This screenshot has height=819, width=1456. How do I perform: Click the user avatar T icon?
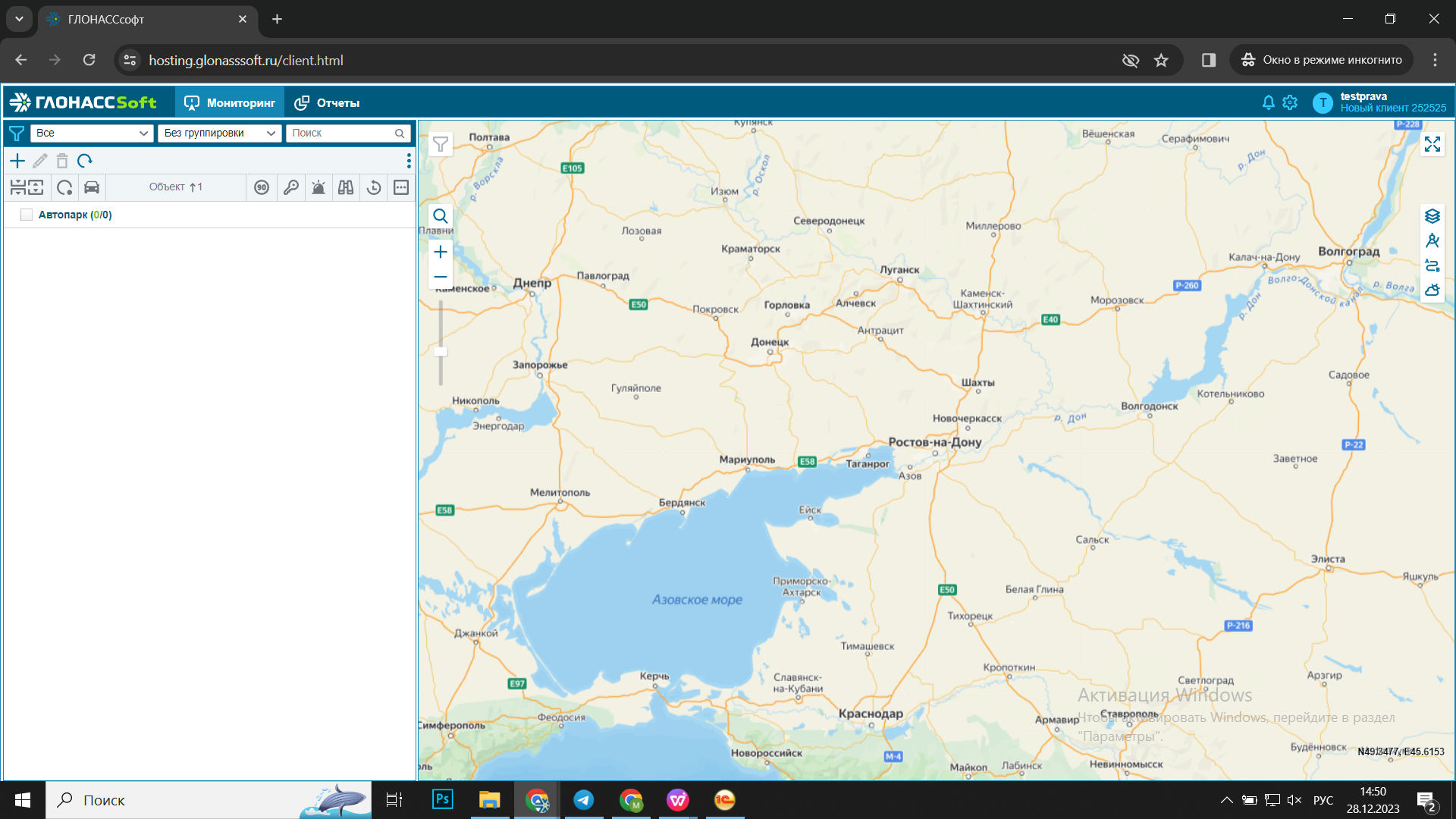coord(1323,102)
